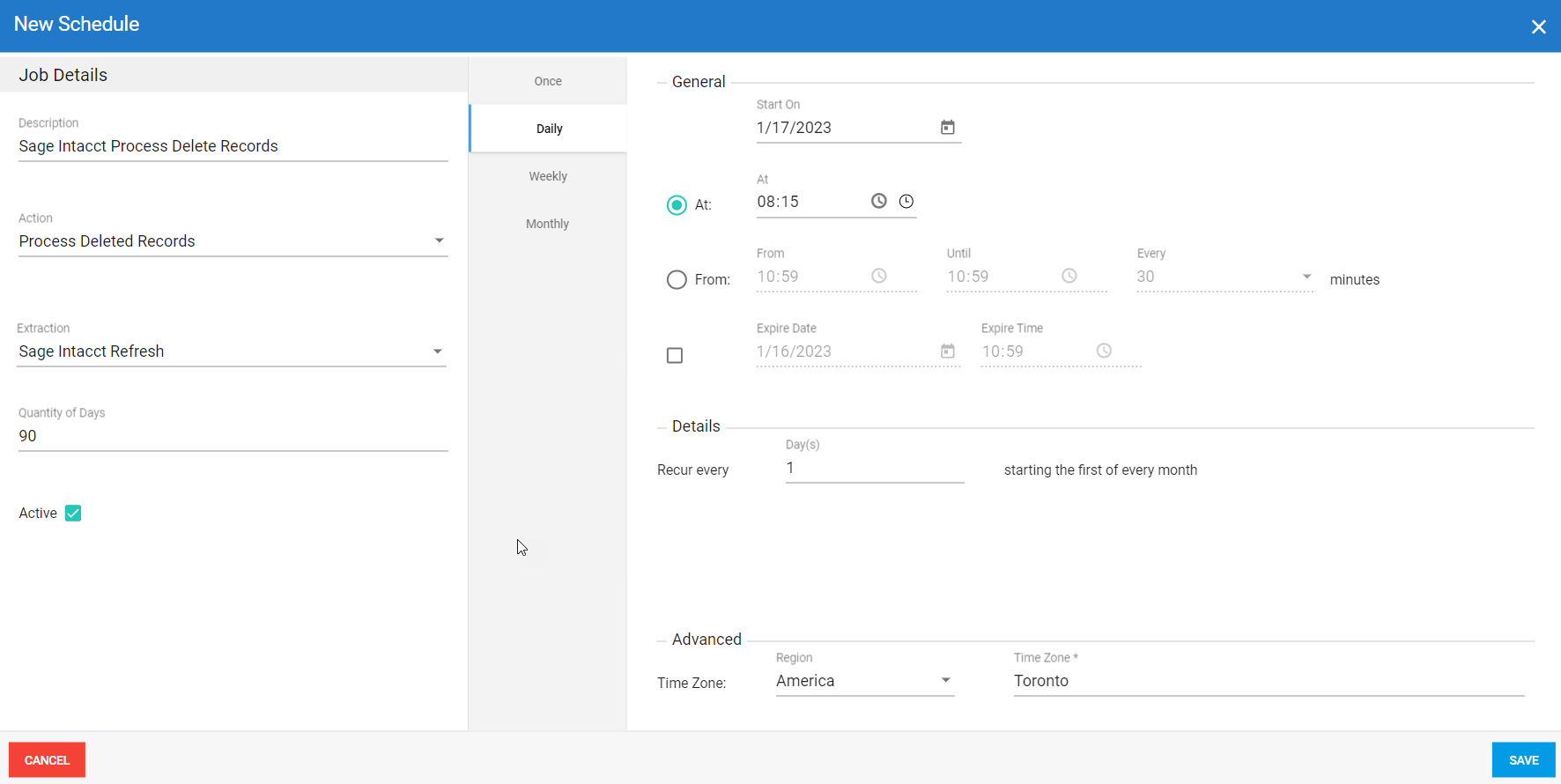Open the Region dropdown showing America
Screen dimensions: 1561x784
pos(945,680)
